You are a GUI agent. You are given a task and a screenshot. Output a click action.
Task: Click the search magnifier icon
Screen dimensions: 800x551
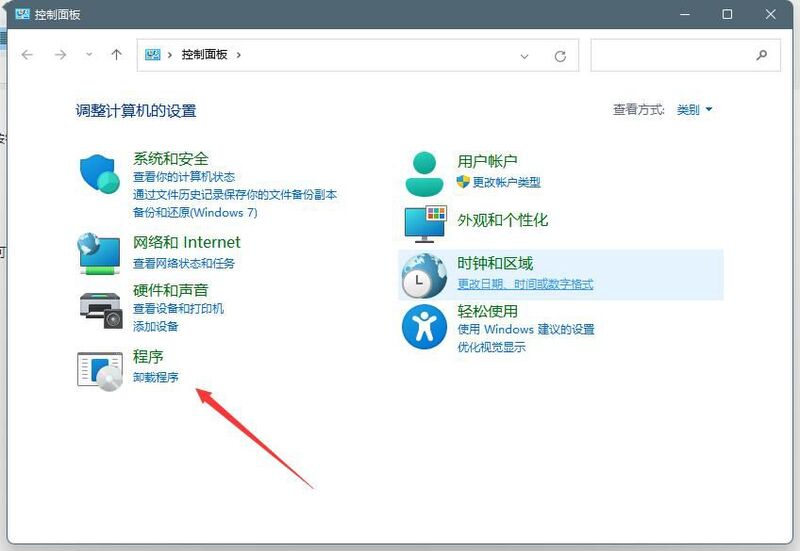tap(761, 55)
